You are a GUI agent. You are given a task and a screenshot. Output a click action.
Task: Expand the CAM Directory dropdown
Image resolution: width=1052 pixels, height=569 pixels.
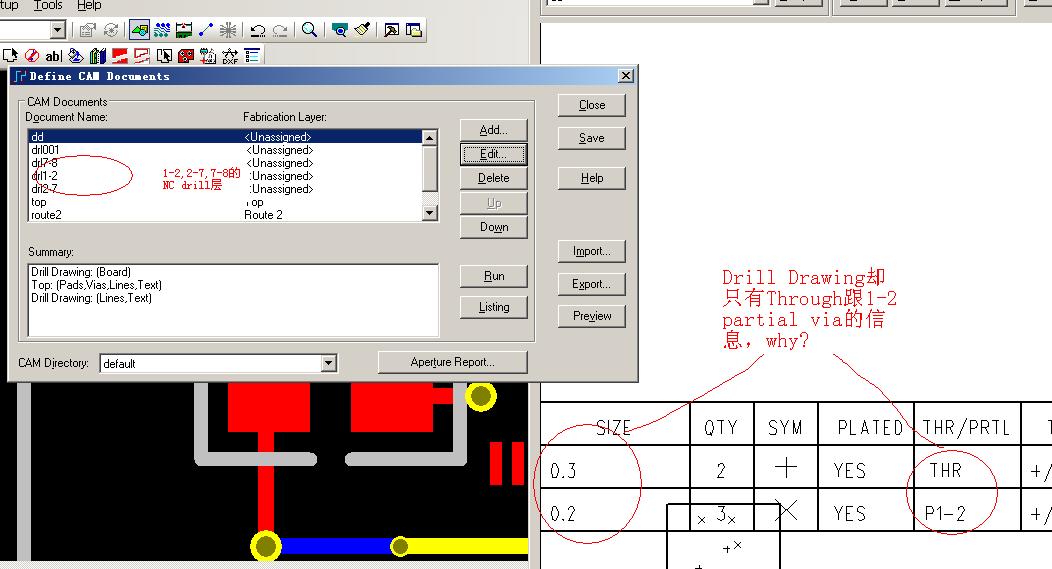328,363
